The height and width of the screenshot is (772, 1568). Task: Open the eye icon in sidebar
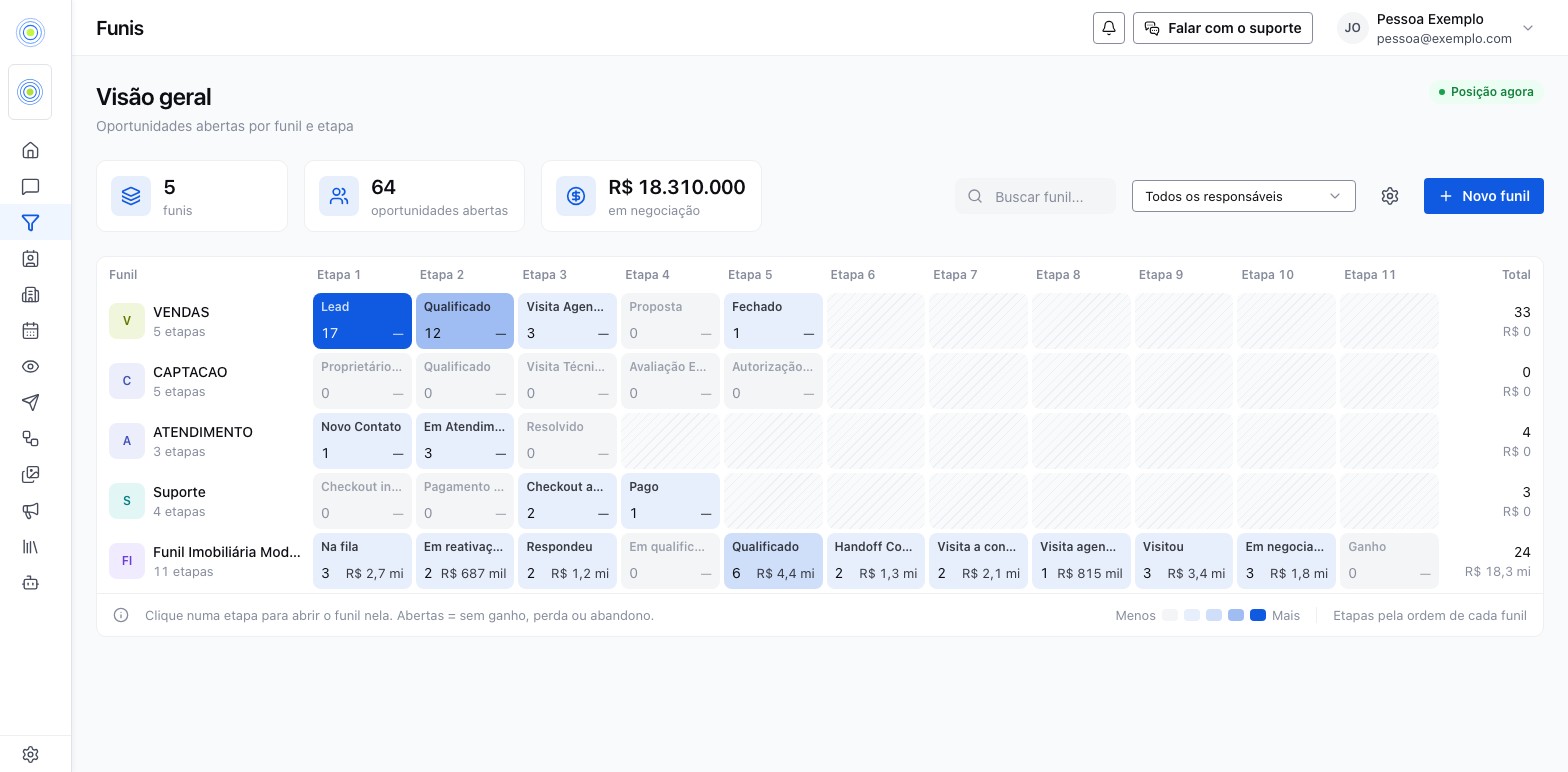31,366
